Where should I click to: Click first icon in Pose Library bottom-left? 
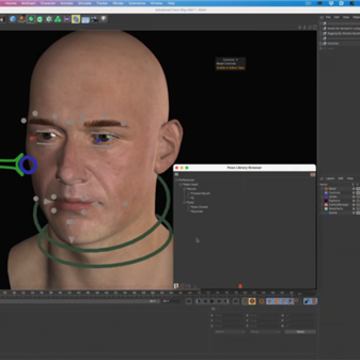click(x=176, y=286)
